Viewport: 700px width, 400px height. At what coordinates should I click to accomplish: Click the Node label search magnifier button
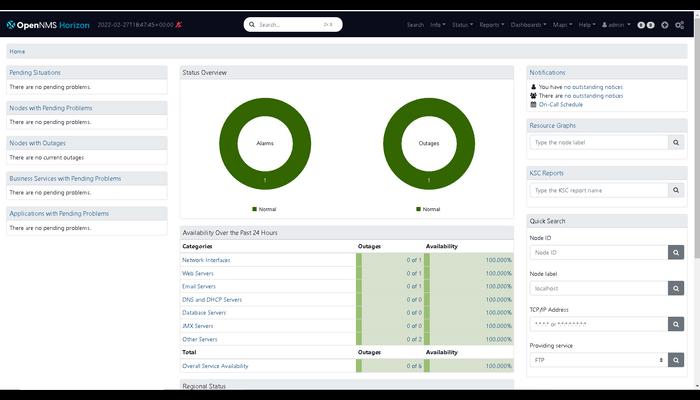[677, 288]
